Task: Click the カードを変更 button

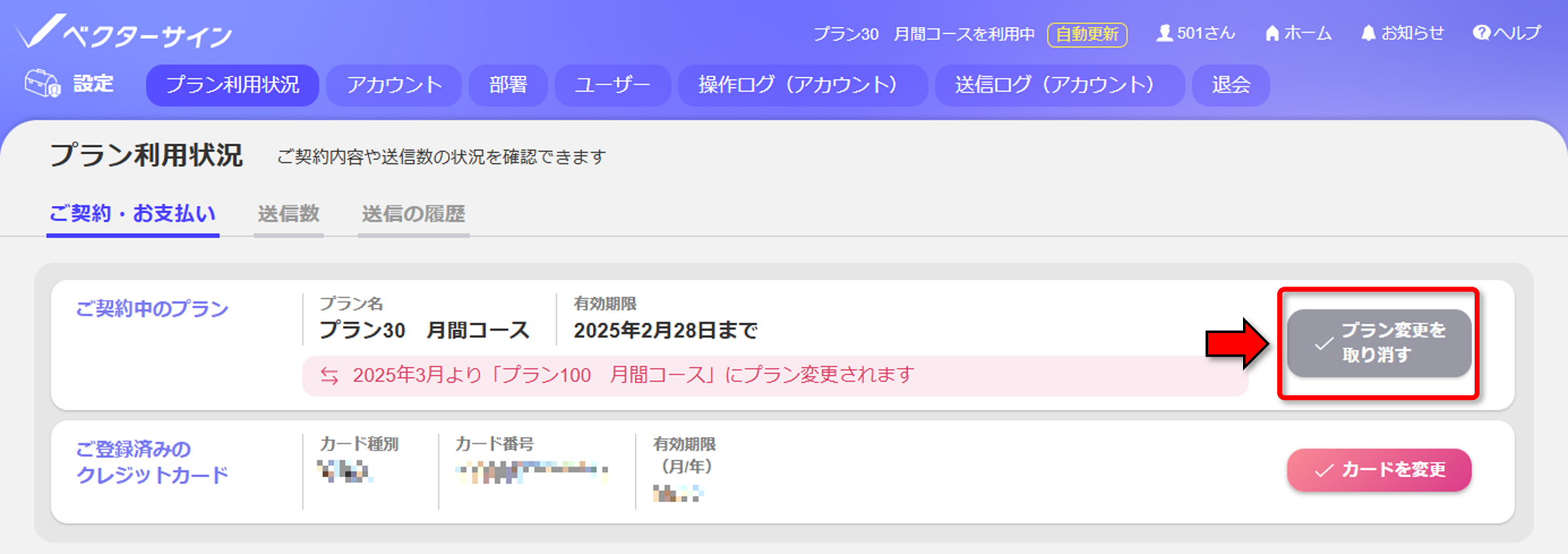Action: [x=1379, y=470]
